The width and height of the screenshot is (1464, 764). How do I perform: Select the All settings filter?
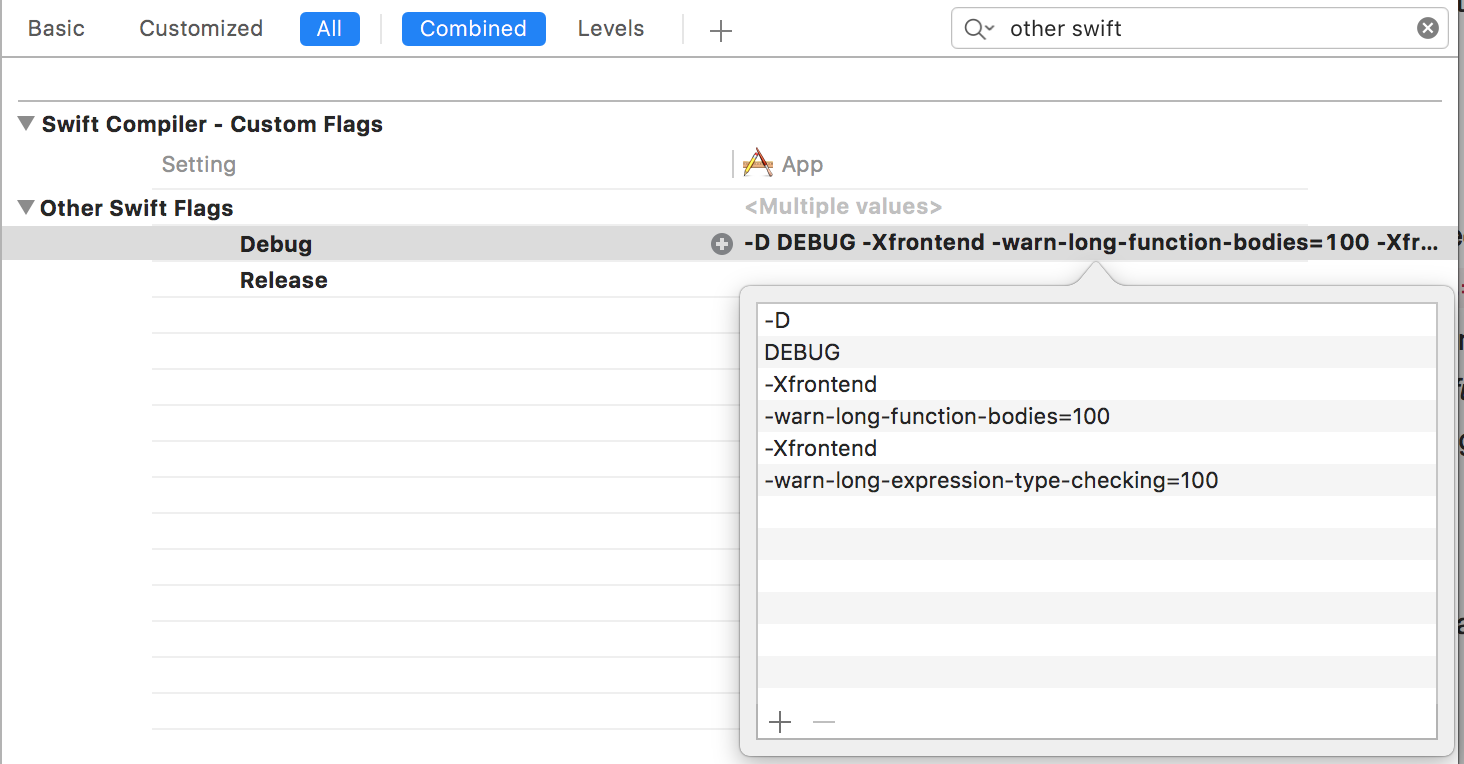[329, 29]
